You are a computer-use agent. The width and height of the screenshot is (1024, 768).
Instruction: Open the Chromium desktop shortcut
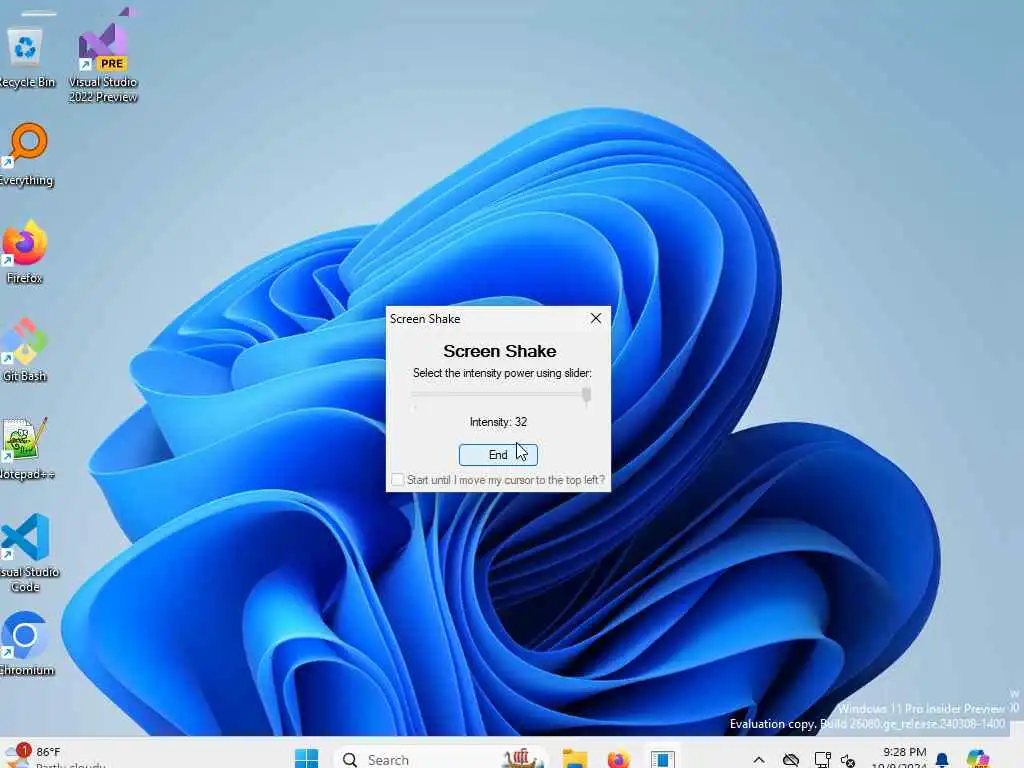pyautogui.click(x=26, y=644)
